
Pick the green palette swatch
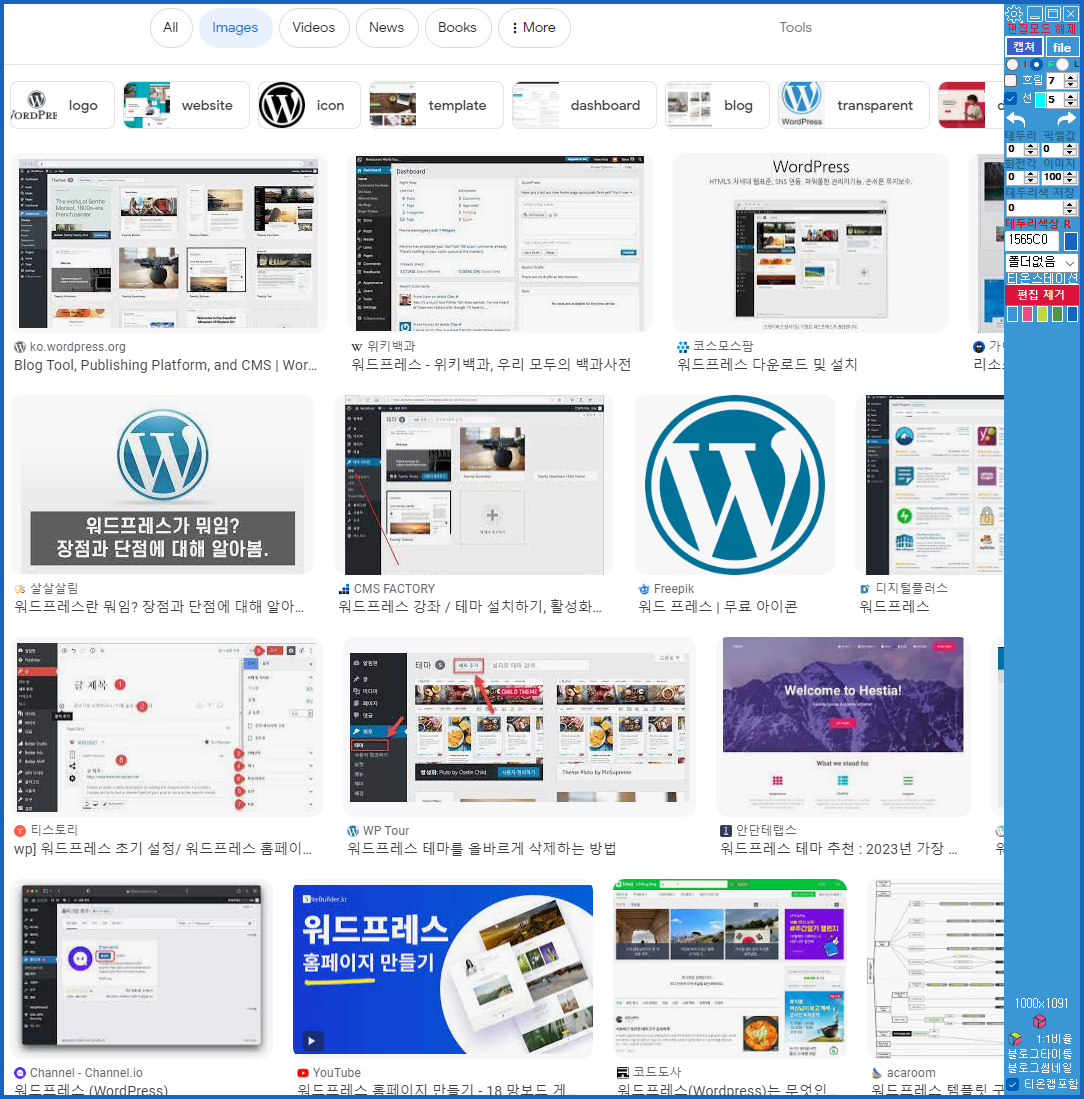tap(1057, 314)
